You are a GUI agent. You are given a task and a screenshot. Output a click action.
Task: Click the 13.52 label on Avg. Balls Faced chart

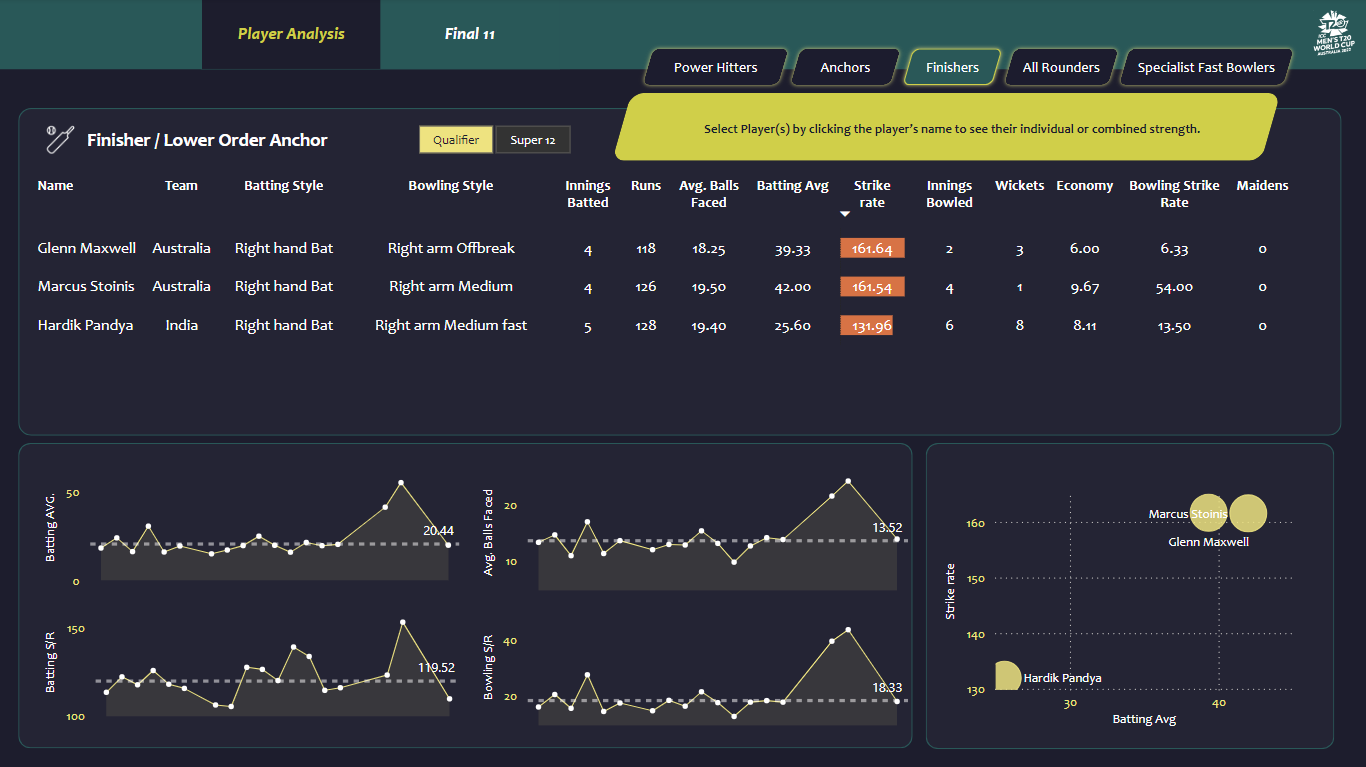tap(887, 528)
